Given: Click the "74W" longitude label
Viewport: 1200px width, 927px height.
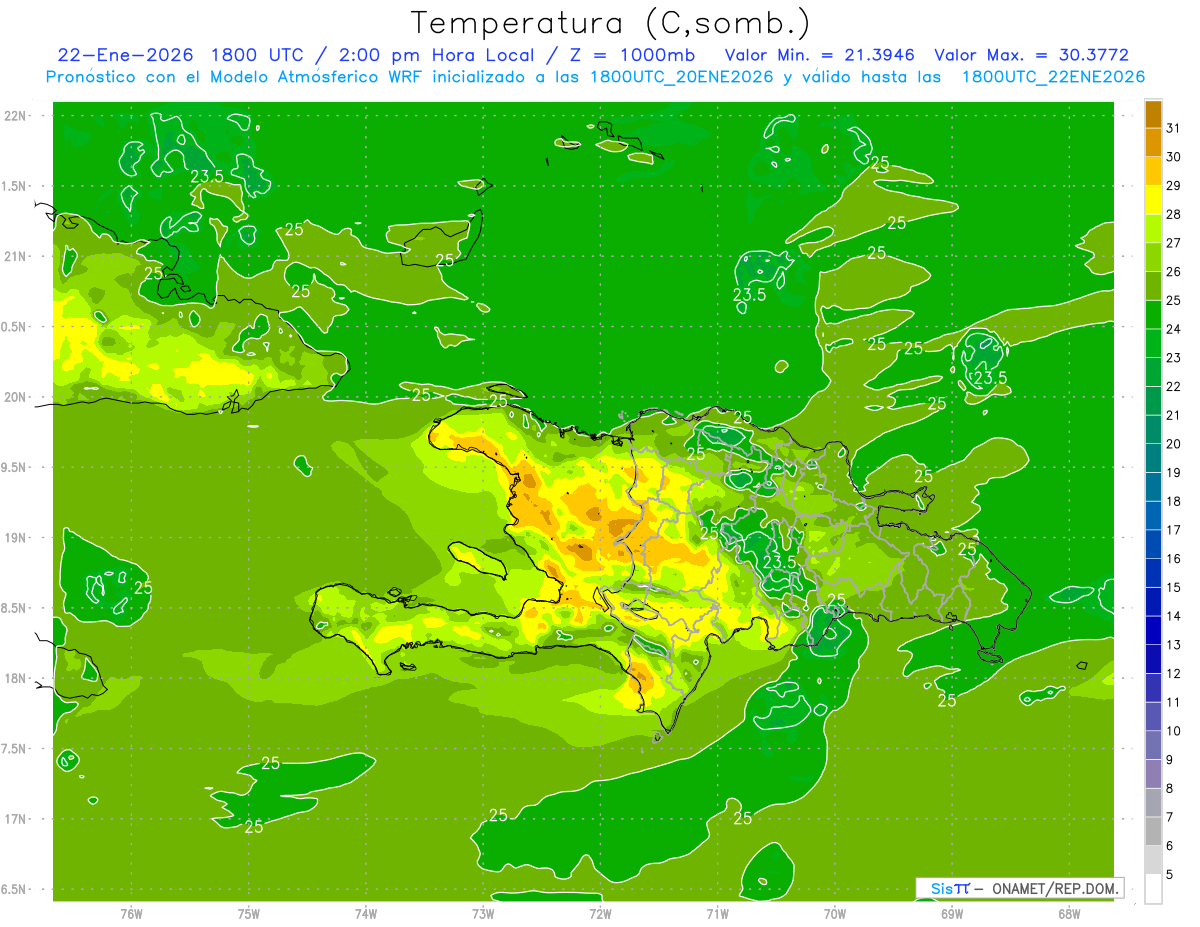Looking at the screenshot, I should pos(365,913).
